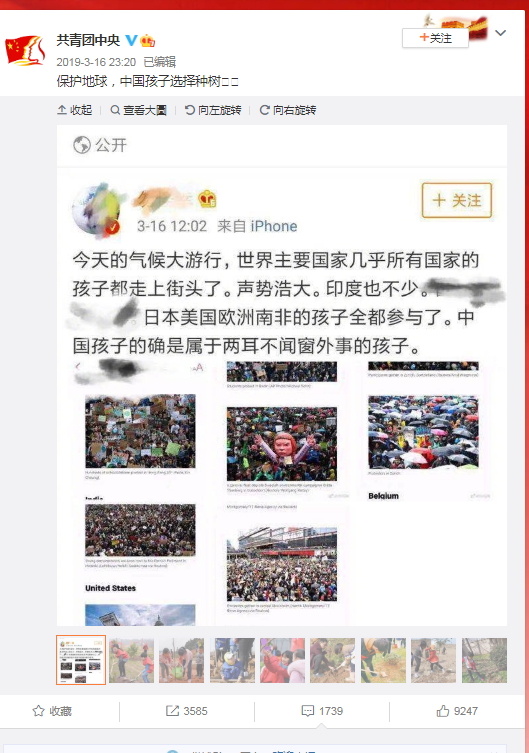Follow 共青团中央 with the +关注 button
This screenshot has height=753, width=529.
pyautogui.click(x=435, y=38)
